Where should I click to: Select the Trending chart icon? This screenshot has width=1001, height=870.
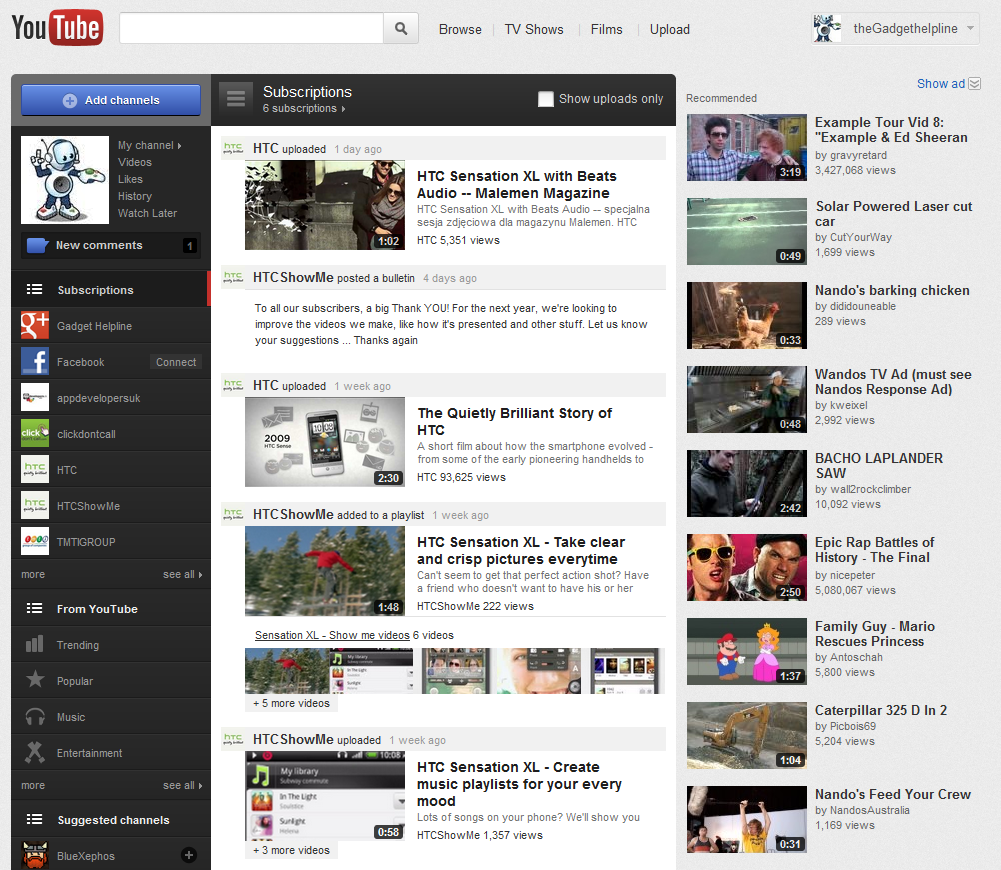(x=35, y=645)
